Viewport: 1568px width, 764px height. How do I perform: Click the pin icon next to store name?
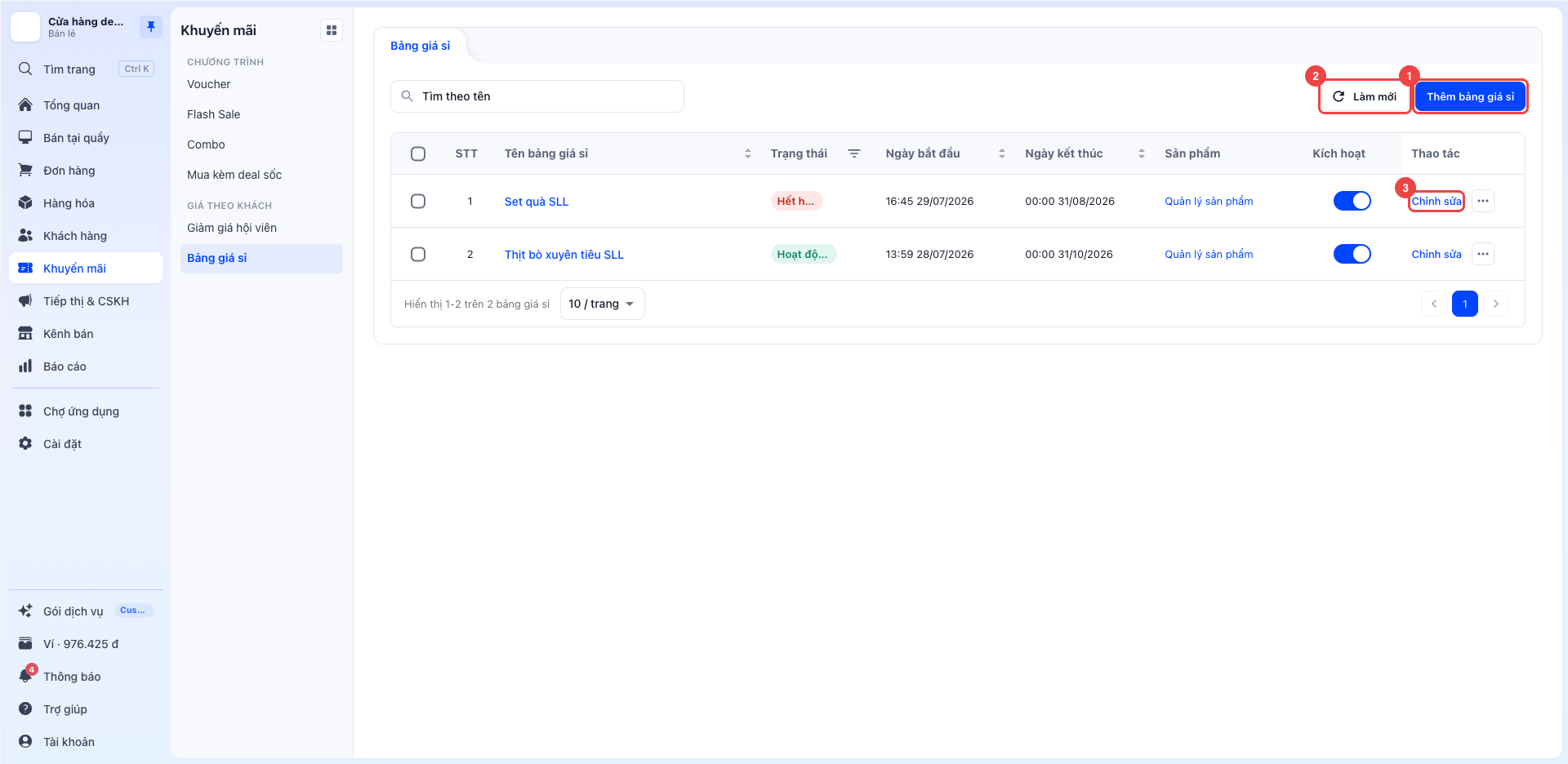click(150, 27)
